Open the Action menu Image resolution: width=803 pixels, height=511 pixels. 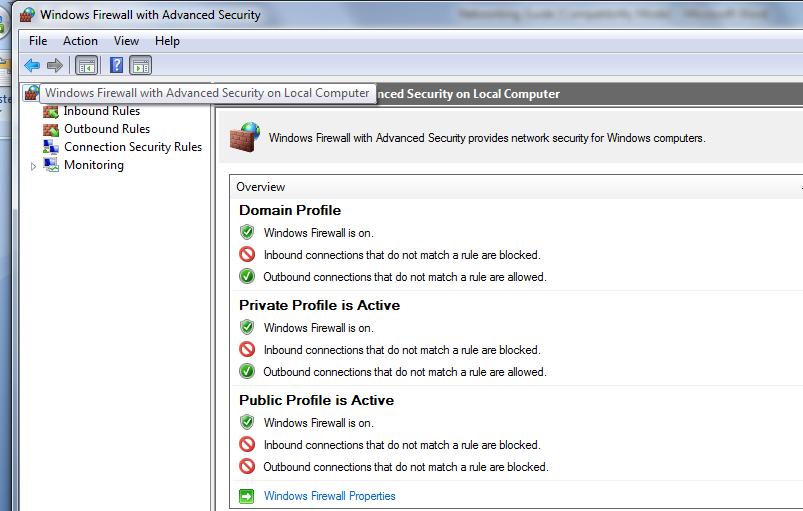coord(80,41)
